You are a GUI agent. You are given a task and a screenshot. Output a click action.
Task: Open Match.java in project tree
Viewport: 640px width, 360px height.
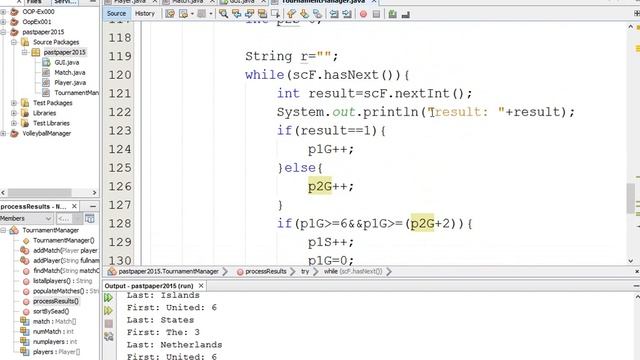coord(70,73)
